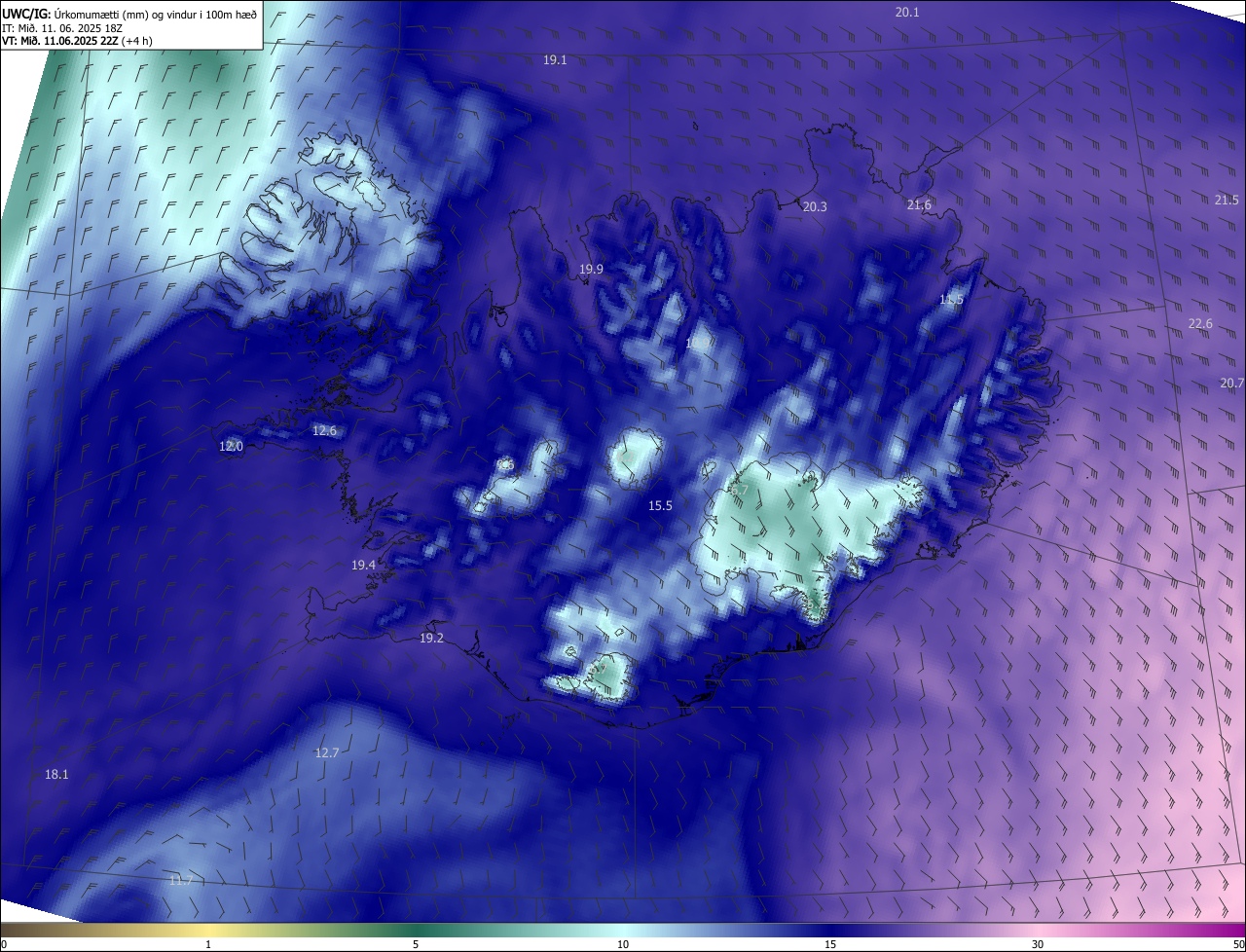Viewport: 1246px width, 952px height.
Task: Click the 5 tick on the color scale
Action: point(416,944)
